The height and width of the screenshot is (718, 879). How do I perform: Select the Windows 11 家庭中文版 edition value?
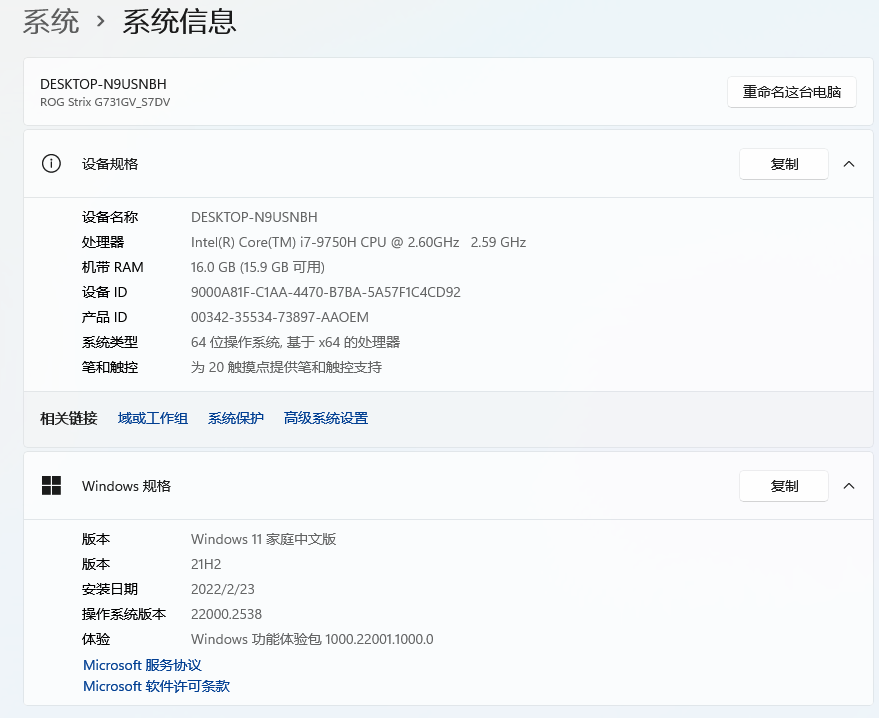(263, 539)
